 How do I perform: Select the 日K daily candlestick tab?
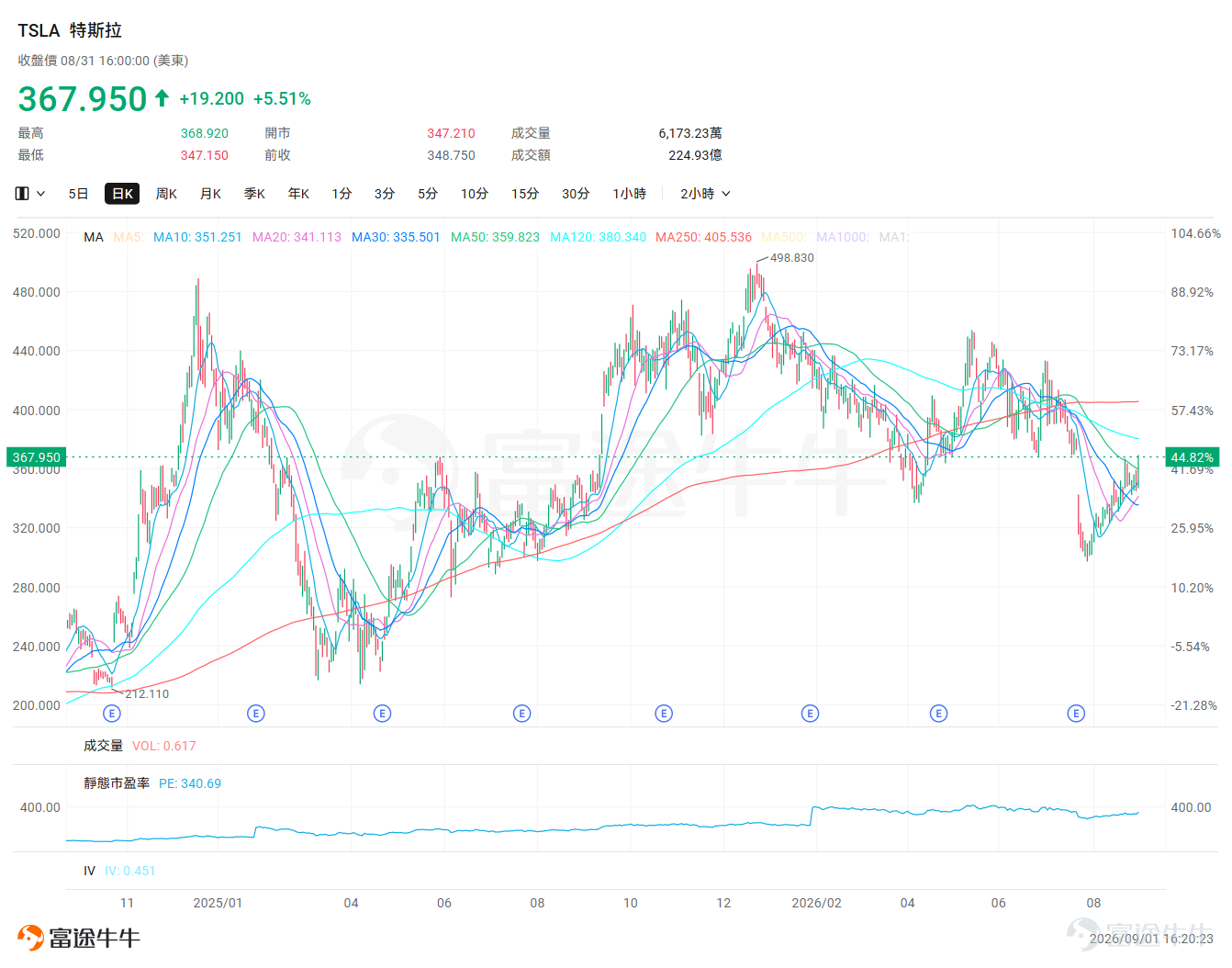click(x=122, y=194)
